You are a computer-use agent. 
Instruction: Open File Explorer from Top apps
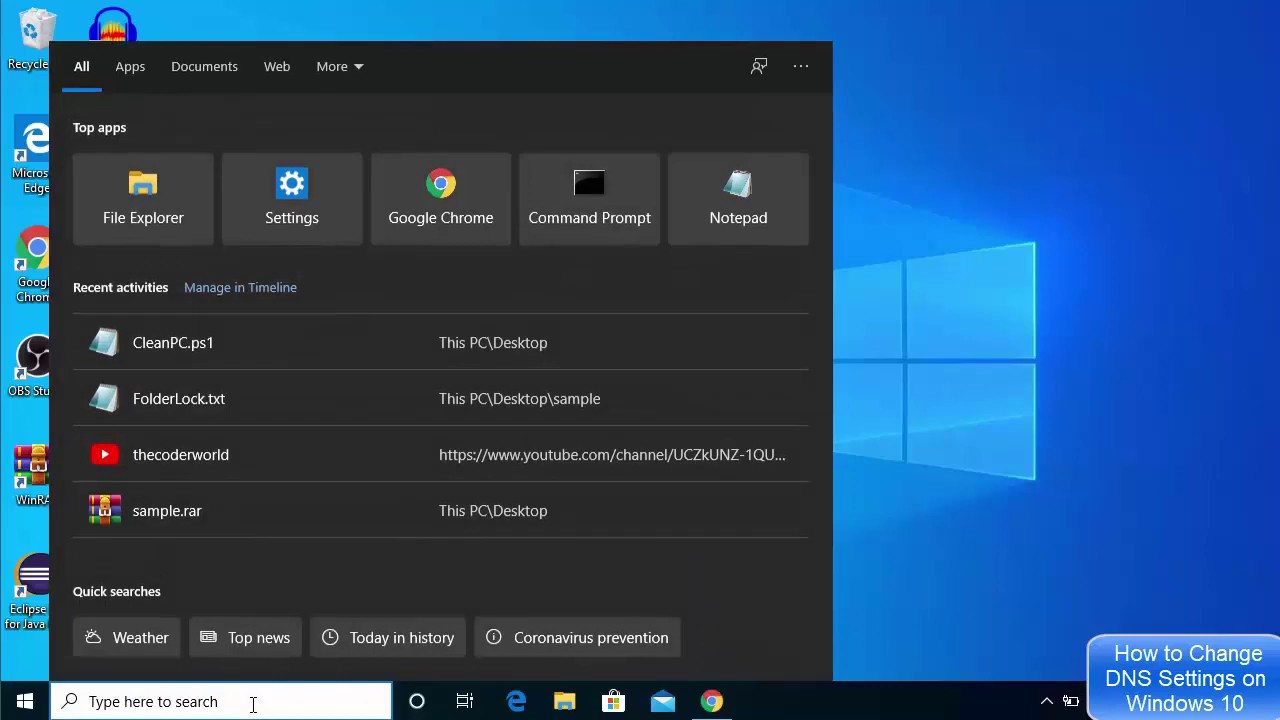pos(143,199)
